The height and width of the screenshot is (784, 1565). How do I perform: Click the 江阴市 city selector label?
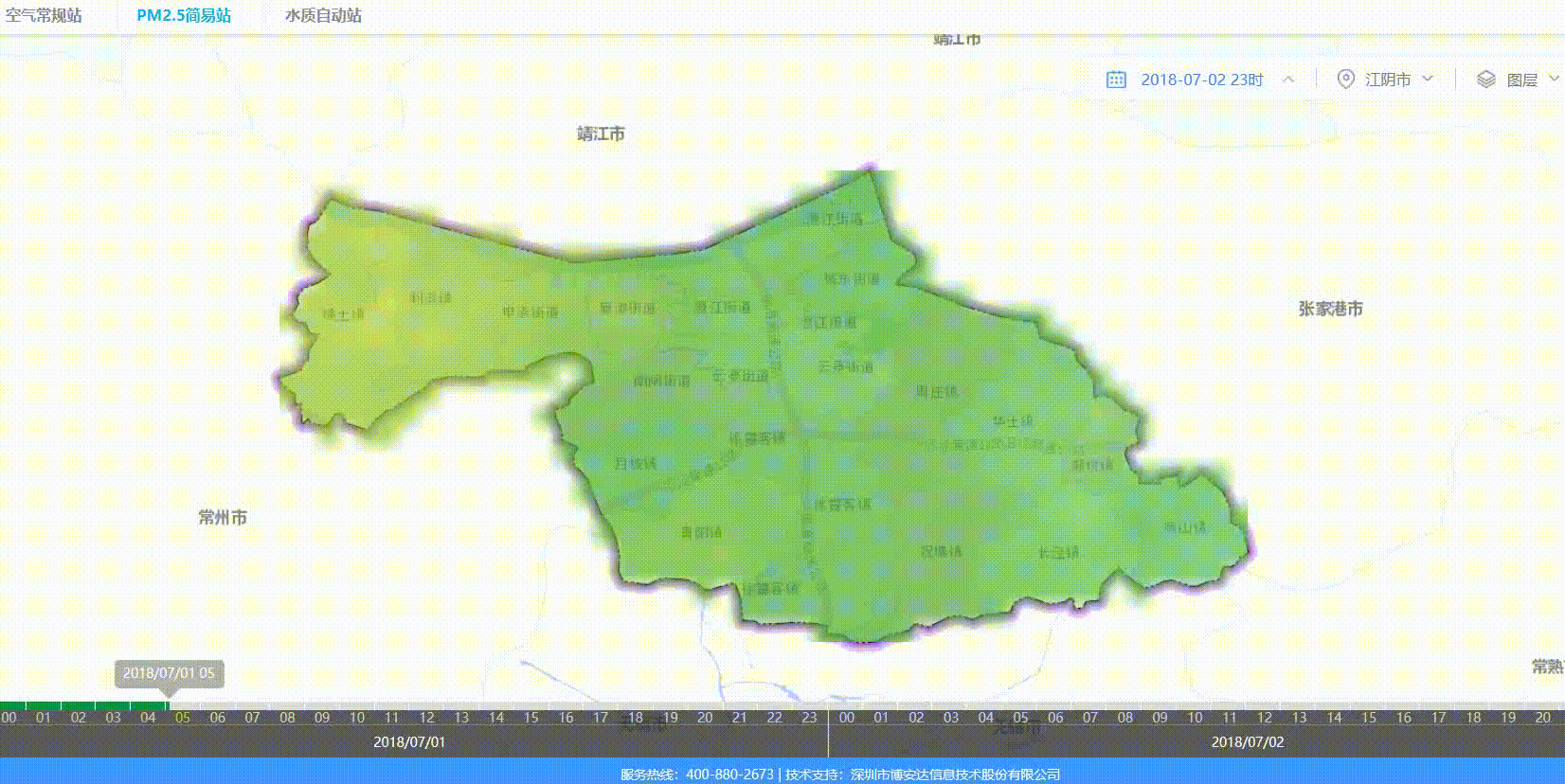tap(1387, 80)
